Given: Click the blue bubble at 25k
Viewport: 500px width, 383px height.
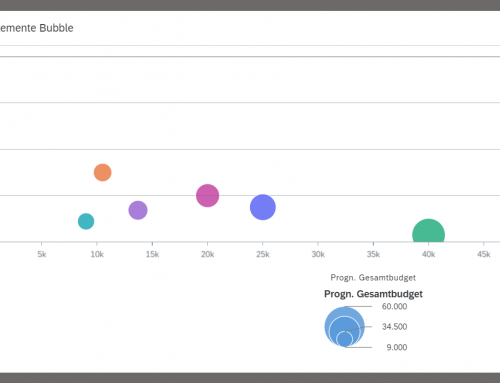Looking at the screenshot, I should coord(263,207).
